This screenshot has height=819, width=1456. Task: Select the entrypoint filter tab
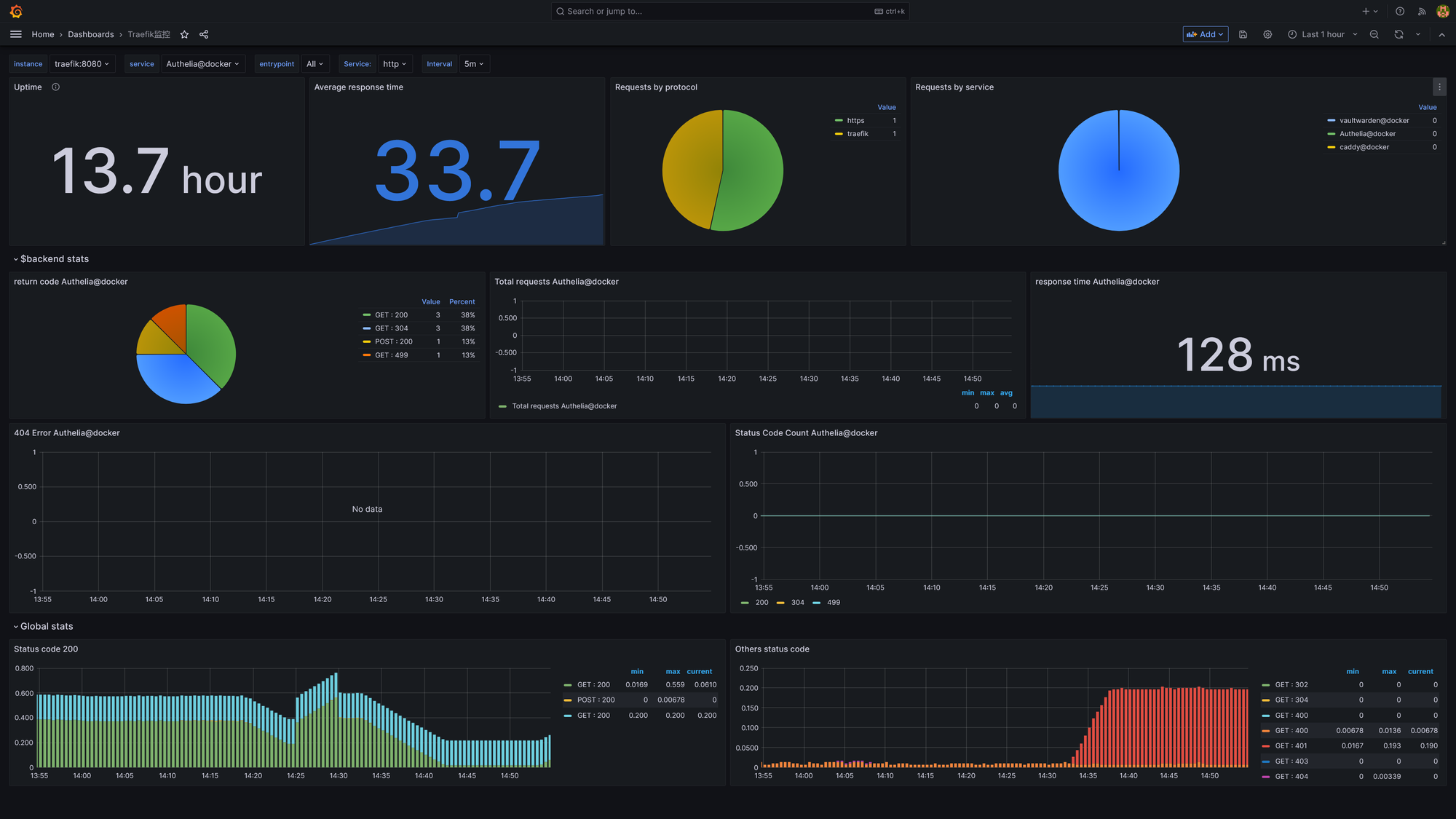[277, 64]
